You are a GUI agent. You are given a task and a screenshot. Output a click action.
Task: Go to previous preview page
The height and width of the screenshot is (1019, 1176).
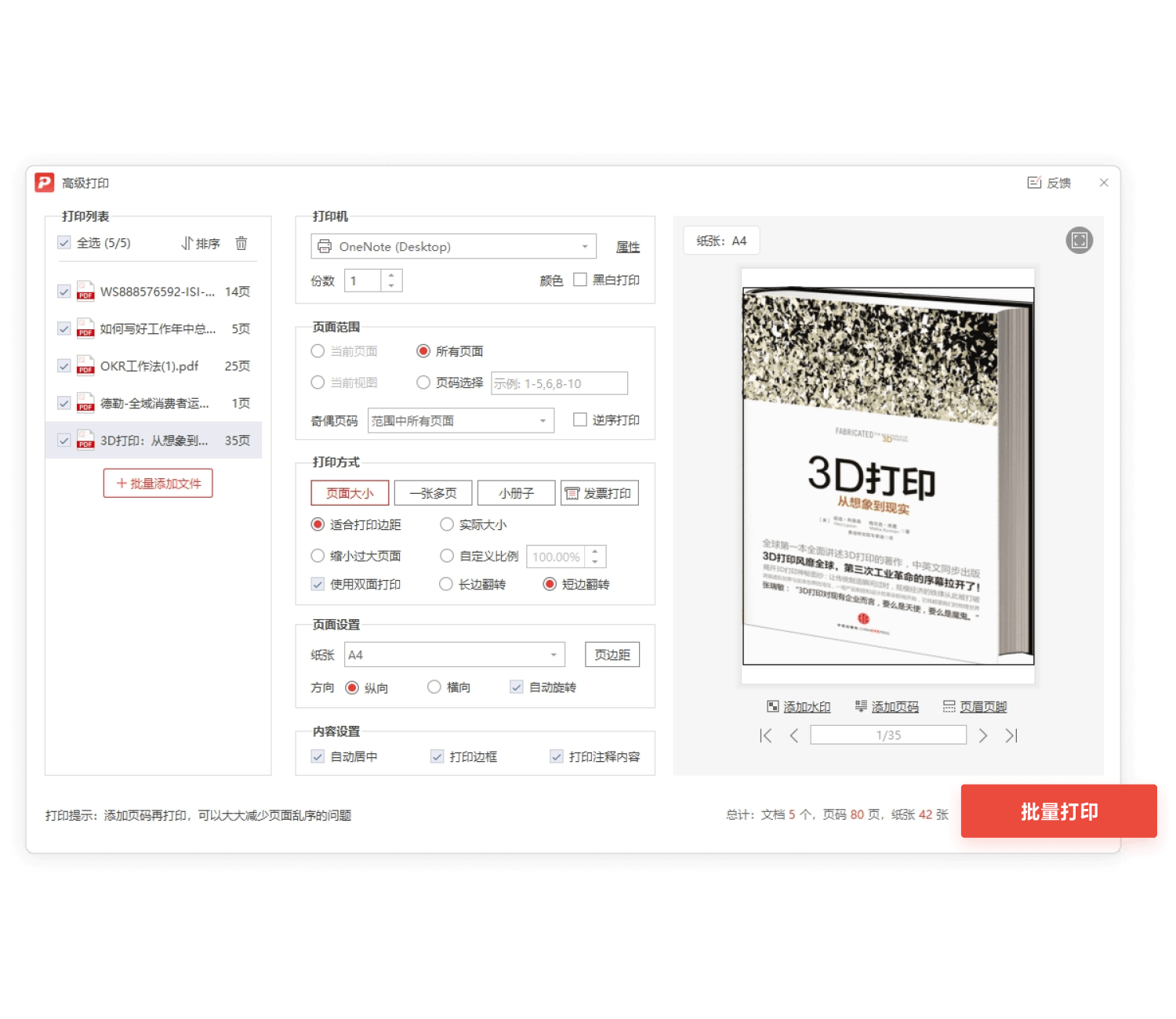coord(794,735)
